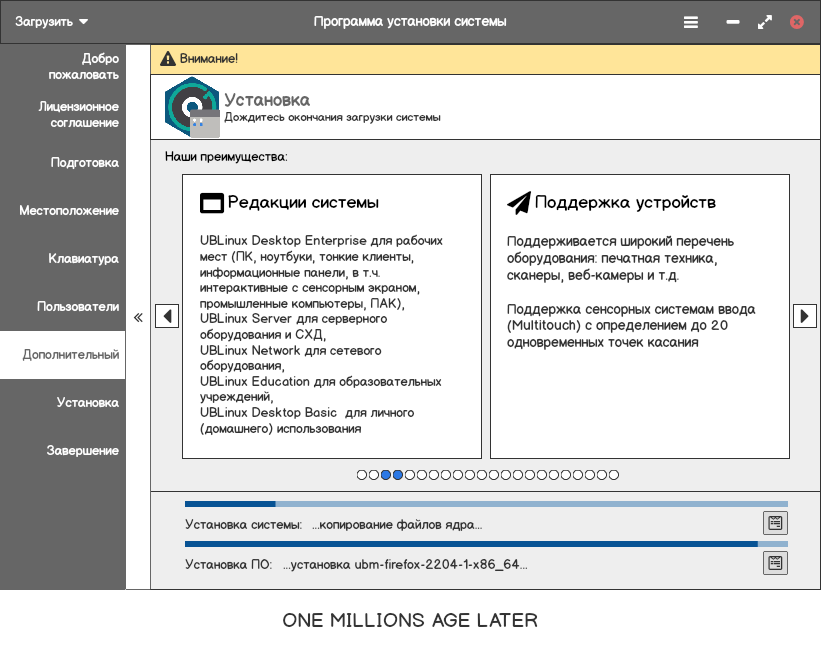Click the Внимание! notification bar text
Image resolution: width=821 pixels, height=649 pixels.
208,59
